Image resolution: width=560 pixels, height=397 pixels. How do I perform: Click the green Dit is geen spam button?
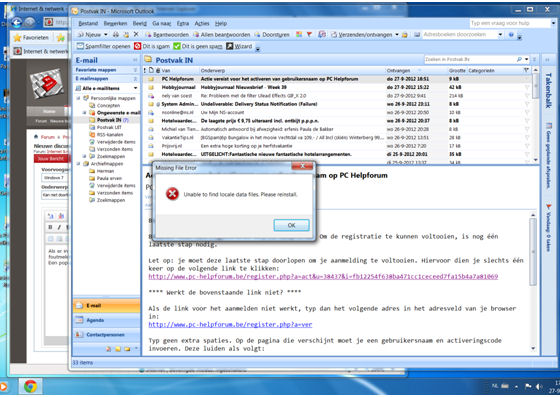[198, 46]
